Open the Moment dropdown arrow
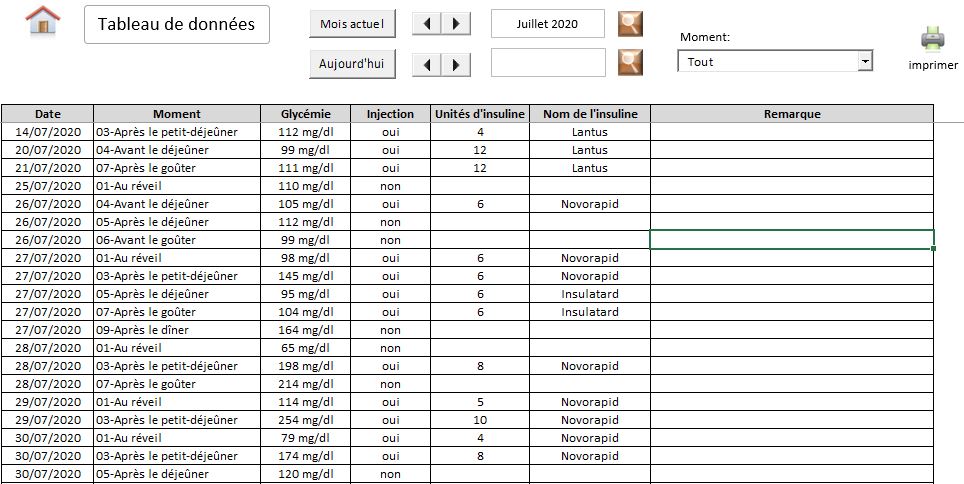The image size is (964, 484). point(865,61)
